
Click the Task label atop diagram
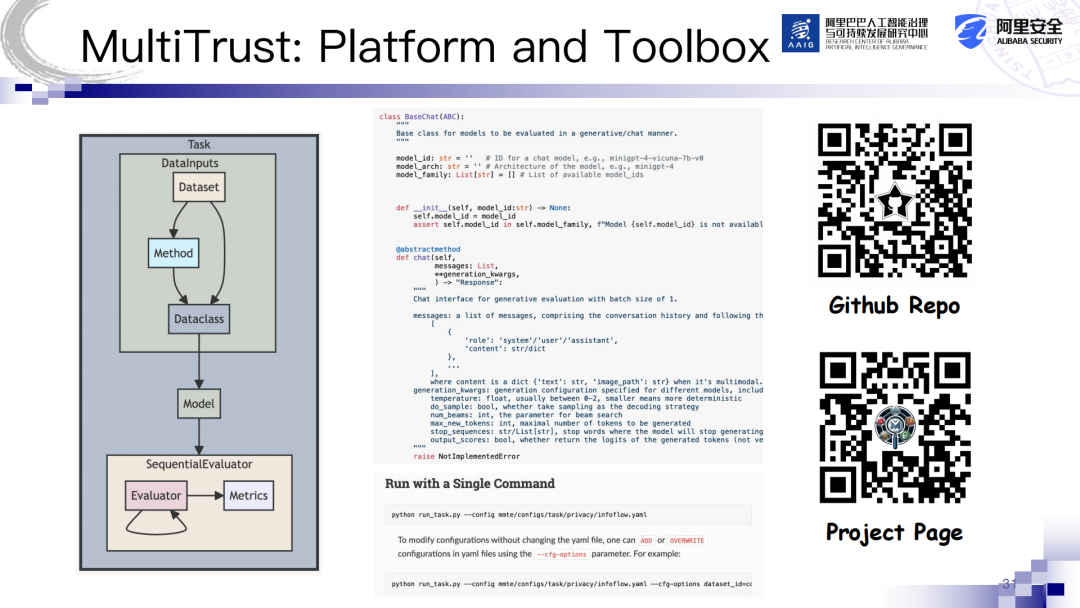pyautogui.click(x=199, y=145)
